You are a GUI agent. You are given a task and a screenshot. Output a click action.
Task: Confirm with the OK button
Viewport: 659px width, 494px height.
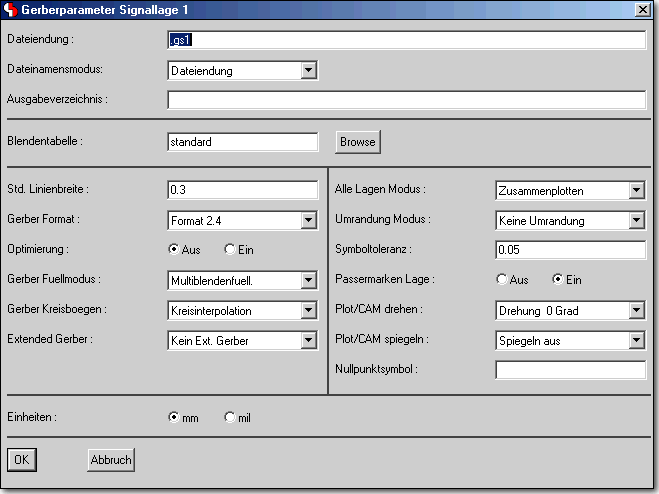pos(20,460)
